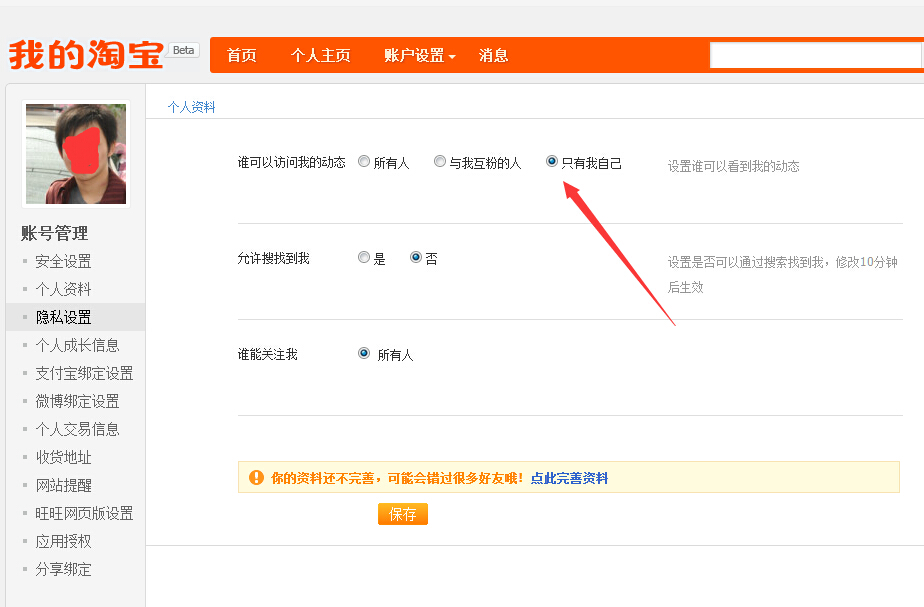Select 只有我自己 radio option
The width and height of the screenshot is (924, 607).
click(552, 161)
